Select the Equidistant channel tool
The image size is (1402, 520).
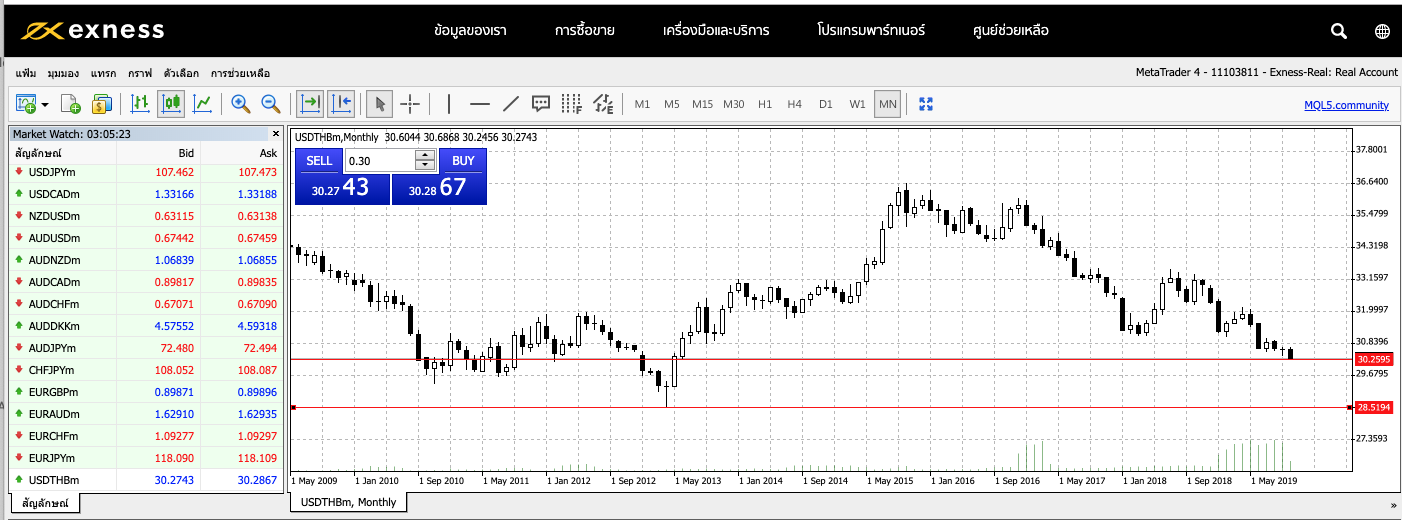[603, 103]
